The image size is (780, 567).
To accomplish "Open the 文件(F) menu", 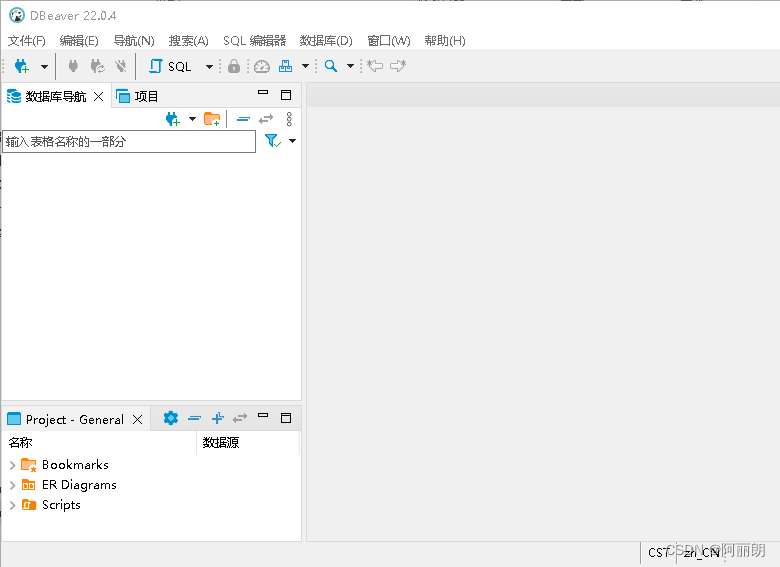I will pyautogui.click(x=27, y=41).
